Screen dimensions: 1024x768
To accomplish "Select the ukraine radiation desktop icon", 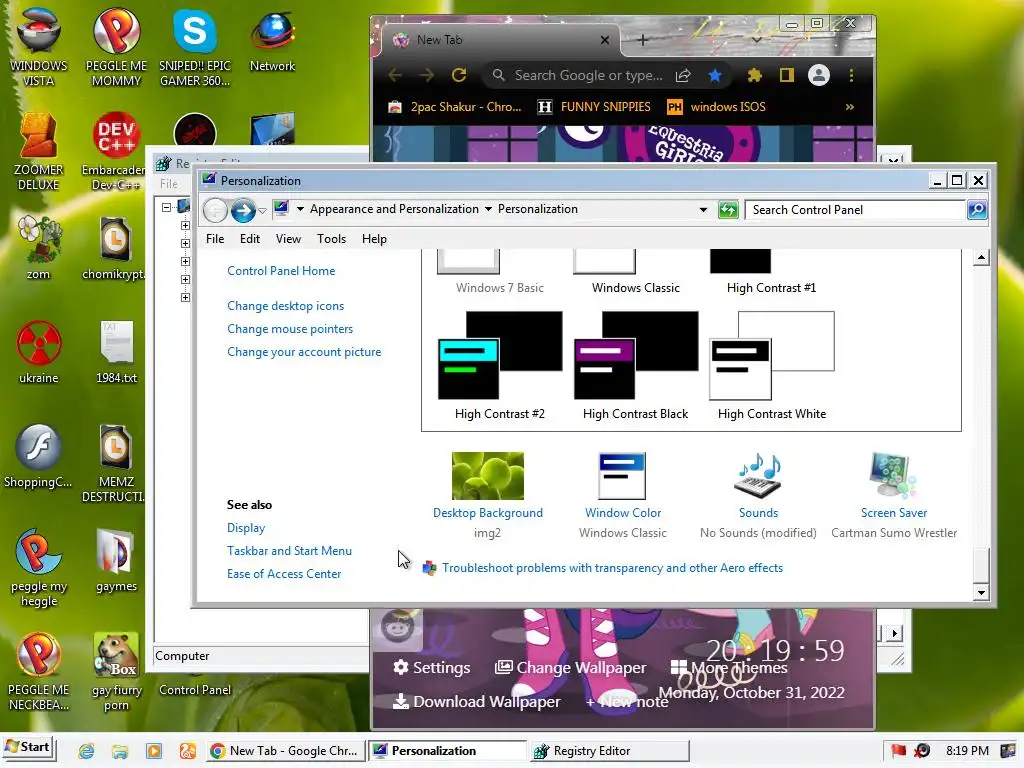I will click(x=38, y=351).
